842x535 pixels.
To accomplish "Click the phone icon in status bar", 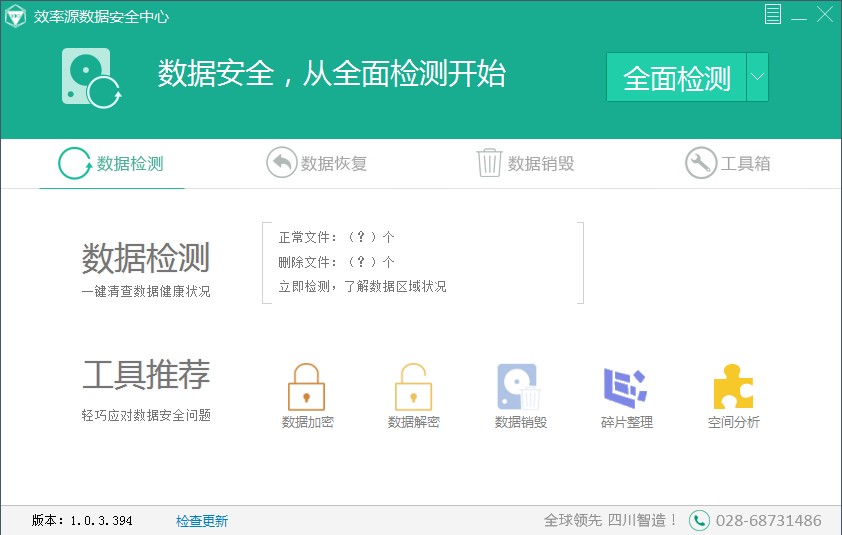I will pyautogui.click(x=699, y=521).
